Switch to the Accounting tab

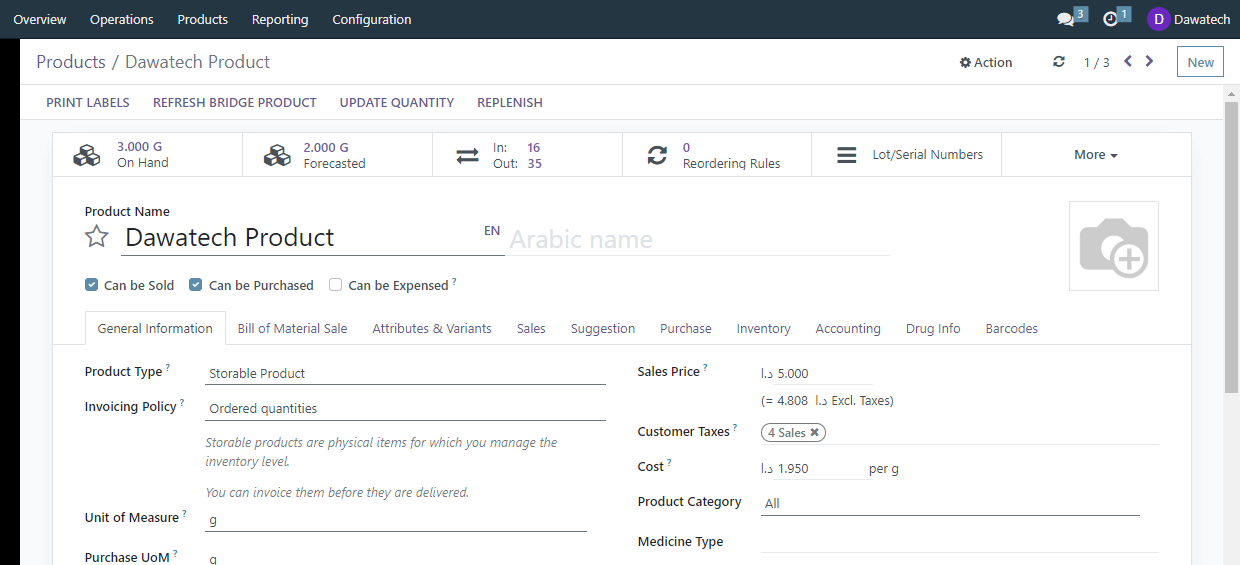(848, 328)
